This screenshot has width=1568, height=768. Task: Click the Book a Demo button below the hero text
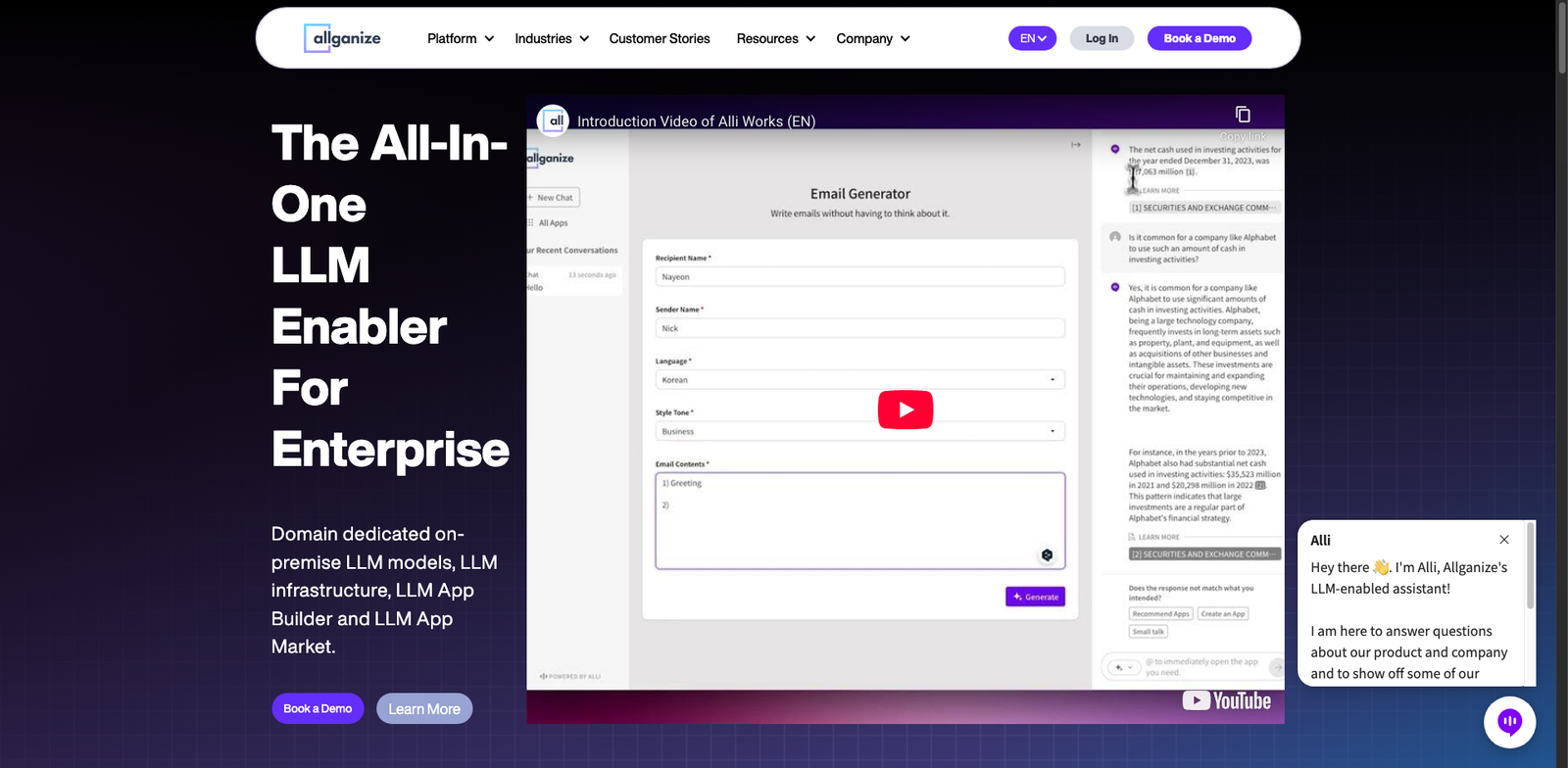(x=318, y=708)
